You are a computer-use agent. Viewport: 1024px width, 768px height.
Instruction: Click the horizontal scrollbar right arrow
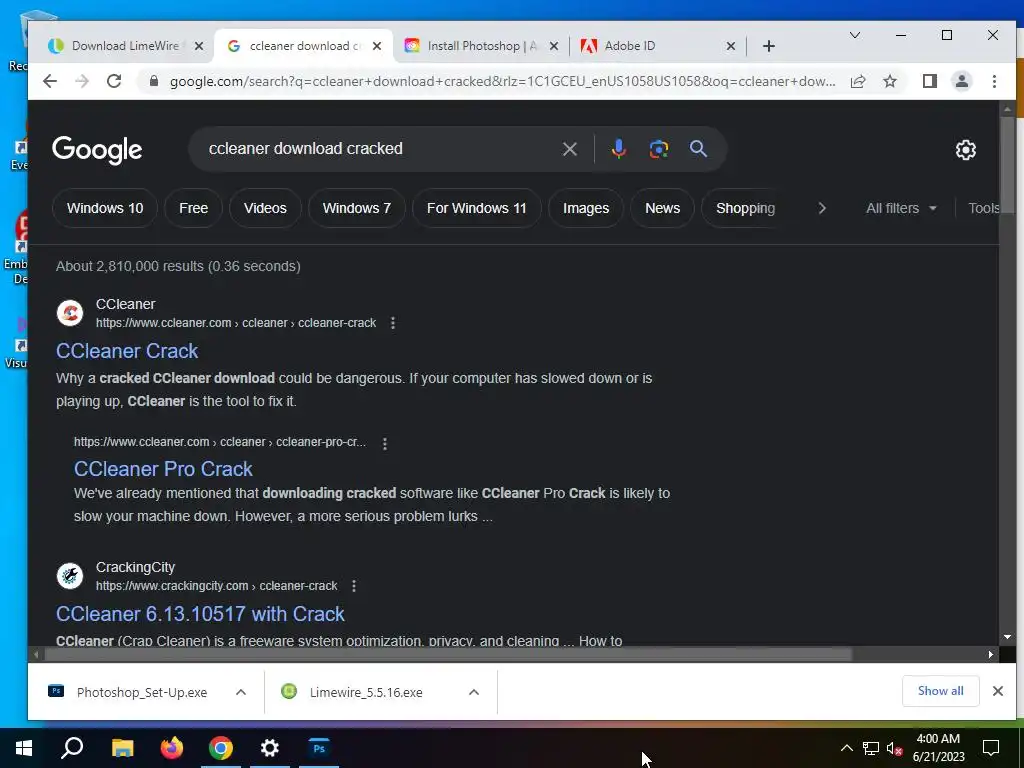pyautogui.click(x=991, y=654)
